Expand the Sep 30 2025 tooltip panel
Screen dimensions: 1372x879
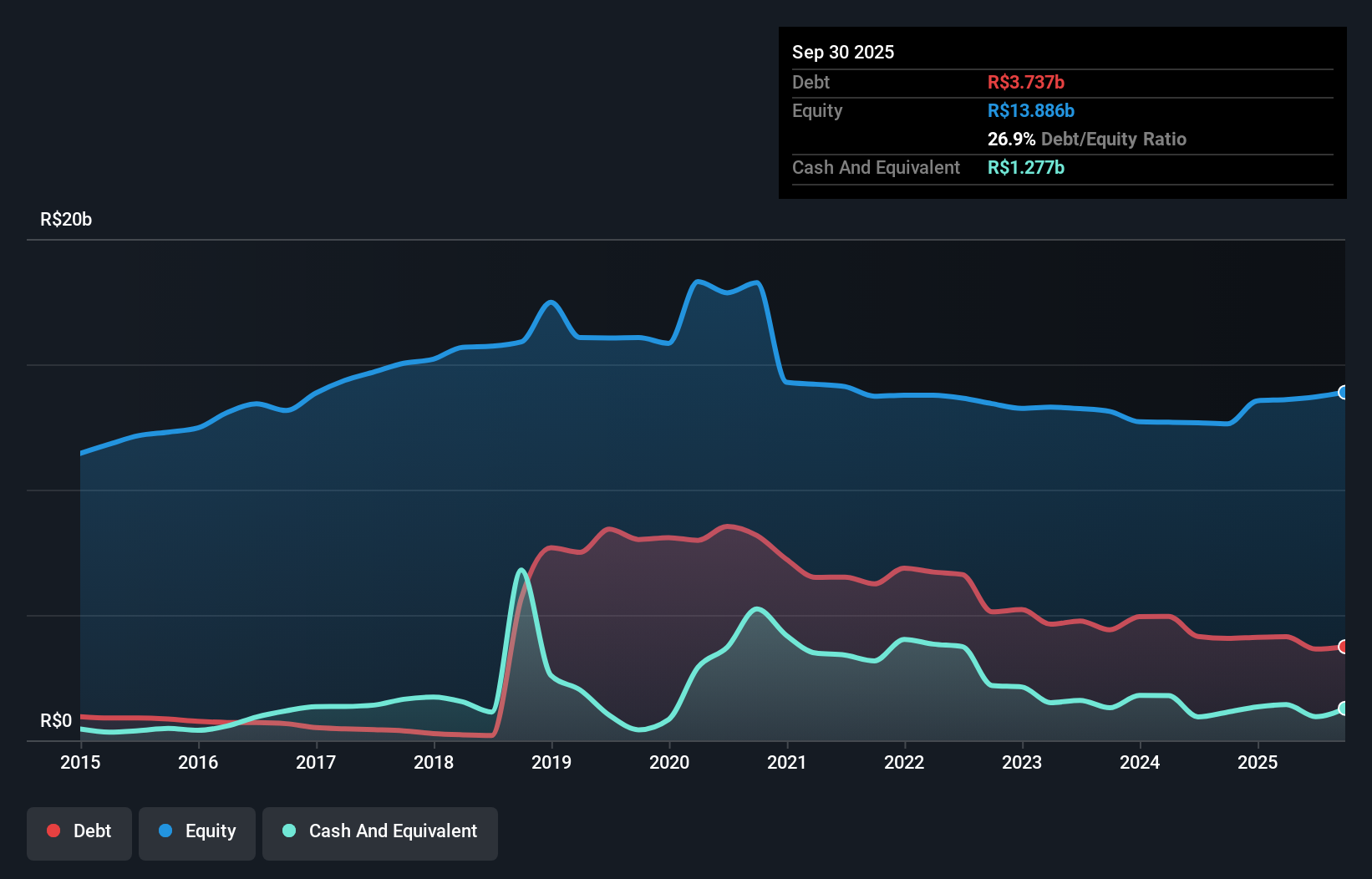(843, 52)
